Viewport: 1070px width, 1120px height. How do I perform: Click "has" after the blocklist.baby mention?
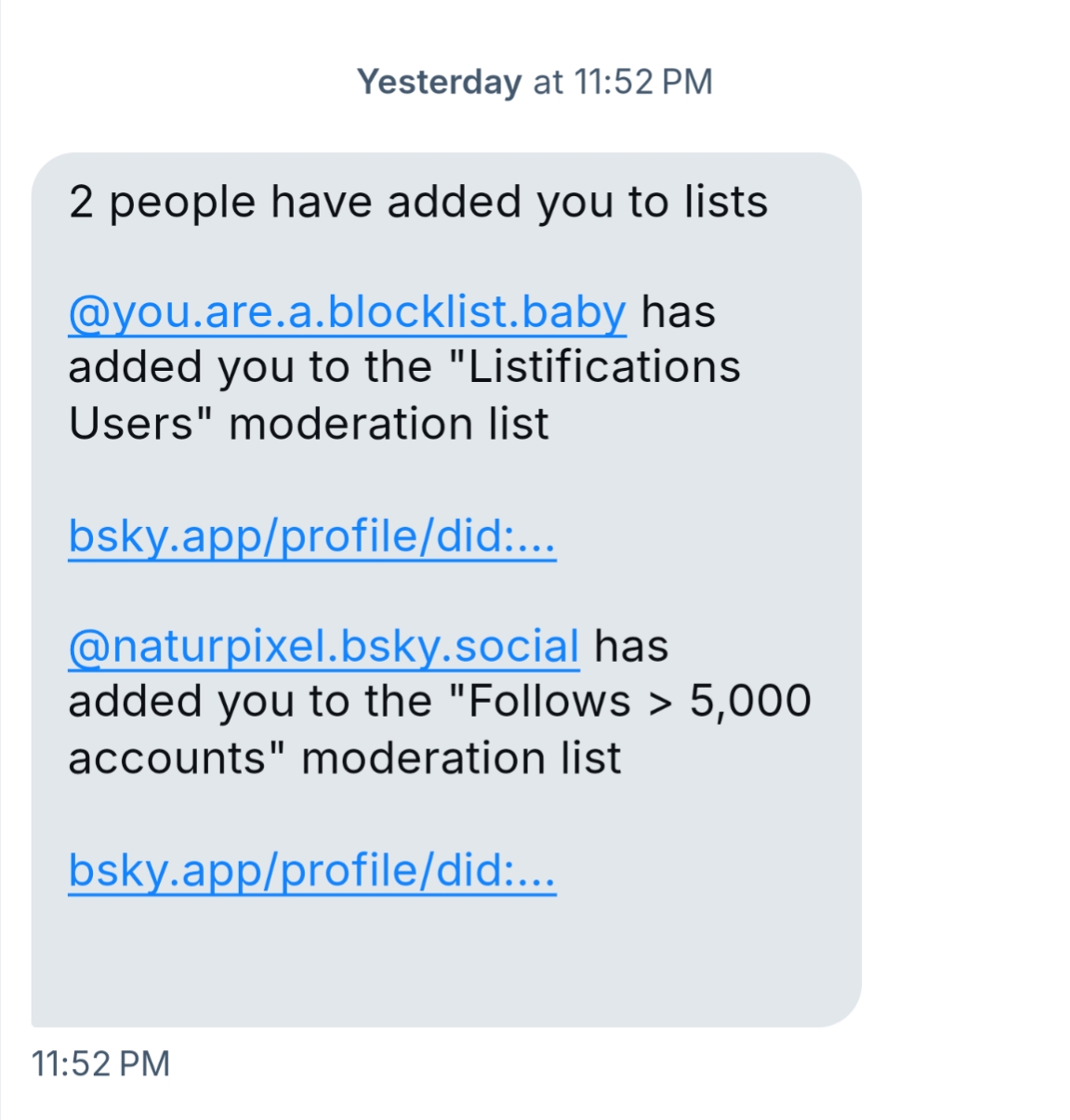[x=678, y=312]
